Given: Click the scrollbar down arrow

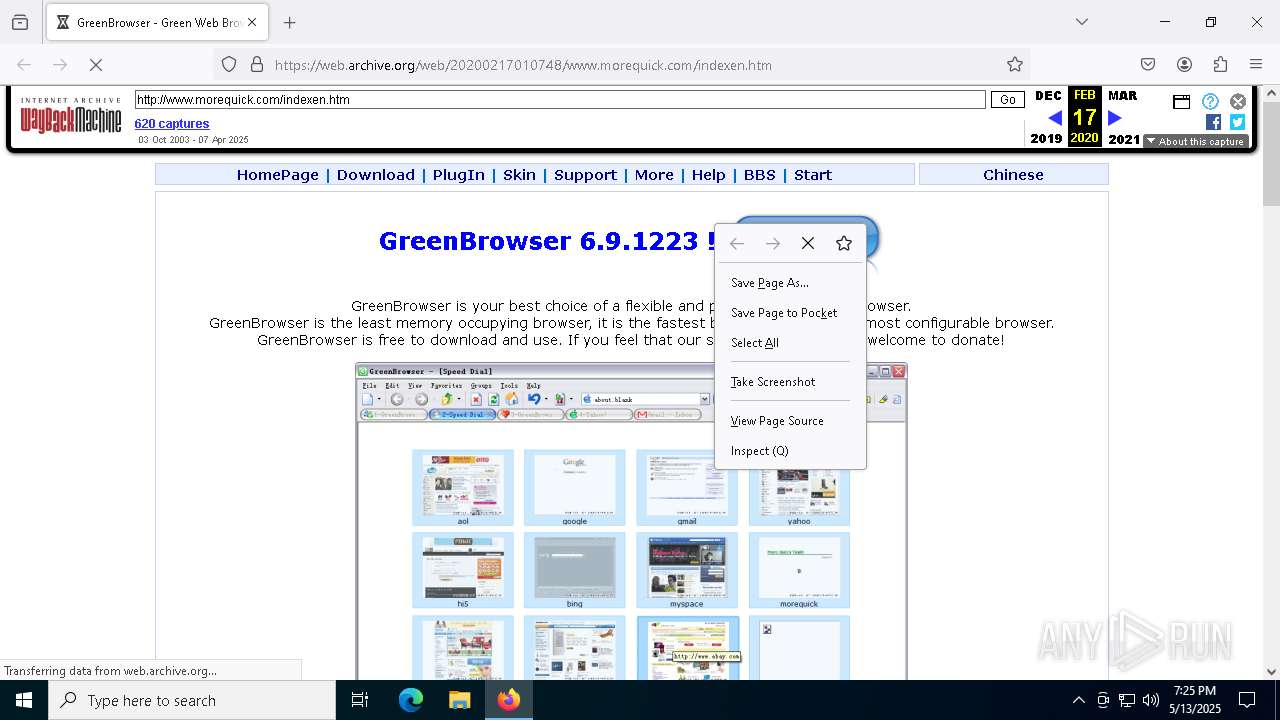Looking at the screenshot, I should point(1271,672).
